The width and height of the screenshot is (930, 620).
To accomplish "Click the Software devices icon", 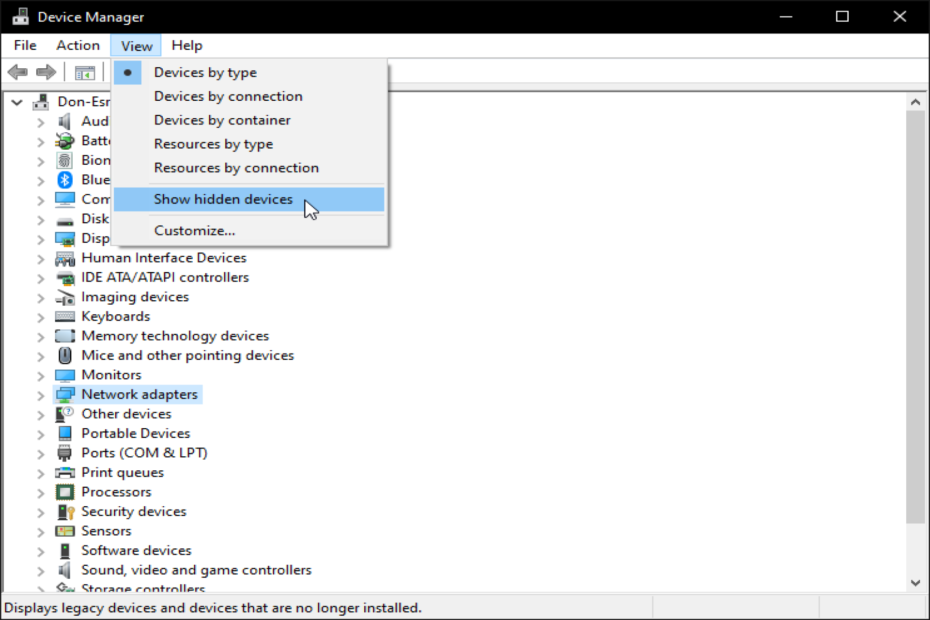I will point(65,551).
